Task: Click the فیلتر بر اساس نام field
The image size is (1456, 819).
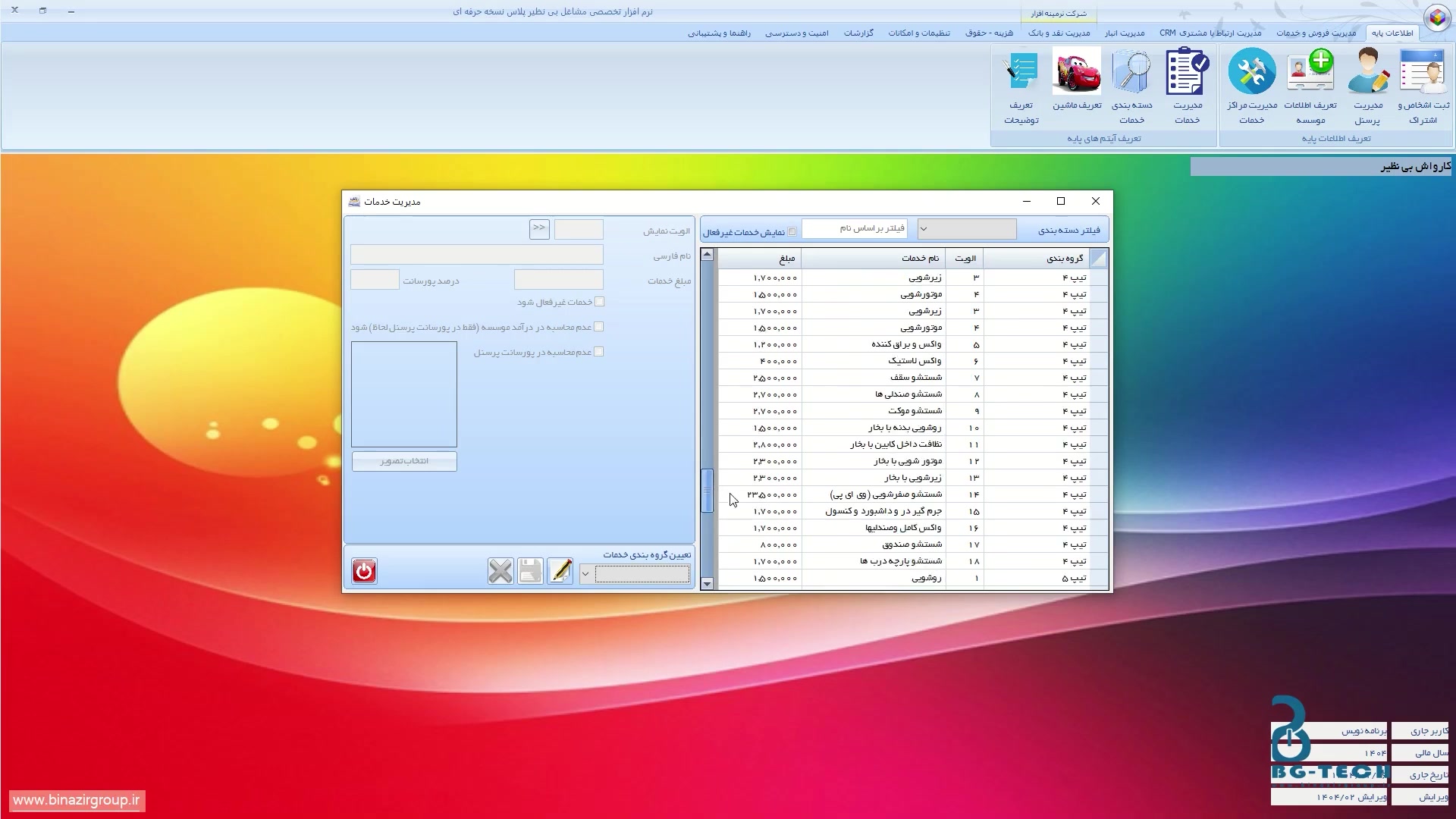Action: point(855,228)
